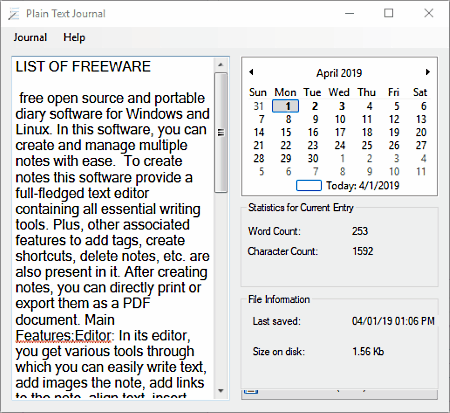Viewport: 450px width, 413px height.
Task: Maximize the Plain Text Journal window
Action: point(389,13)
